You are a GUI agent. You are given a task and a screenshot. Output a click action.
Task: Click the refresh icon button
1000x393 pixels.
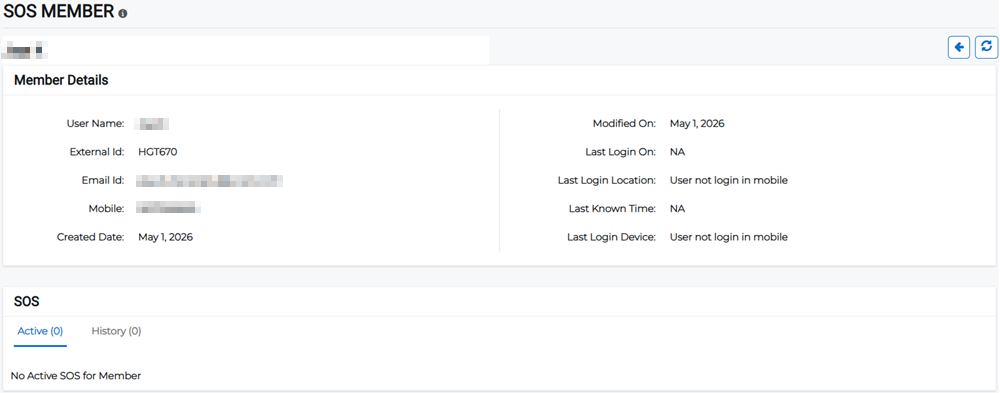pos(987,47)
